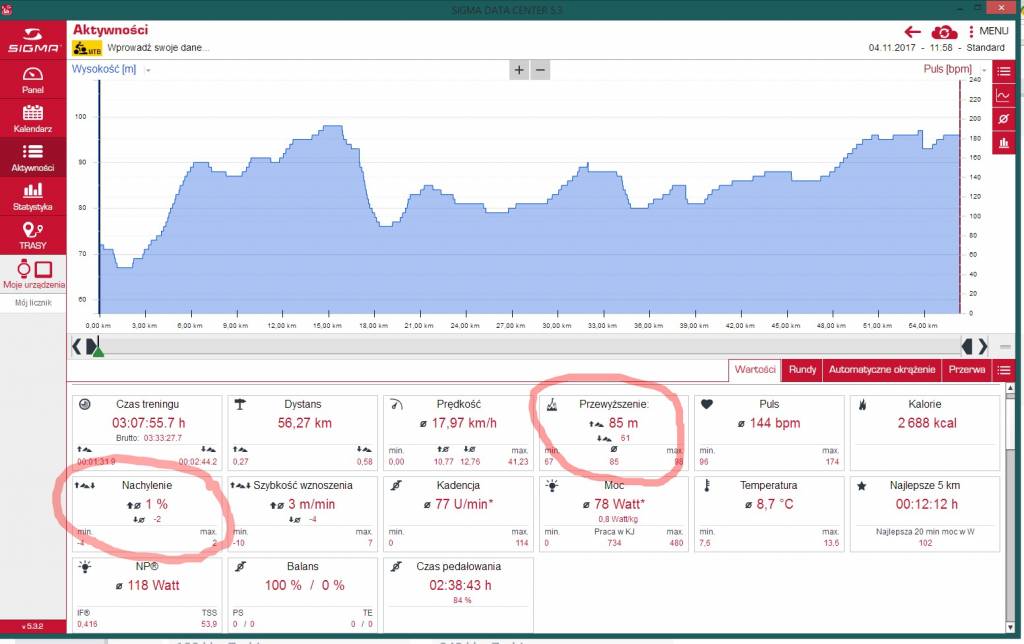Zoom in chart with plus button
1024x644 pixels.
(x=519, y=70)
